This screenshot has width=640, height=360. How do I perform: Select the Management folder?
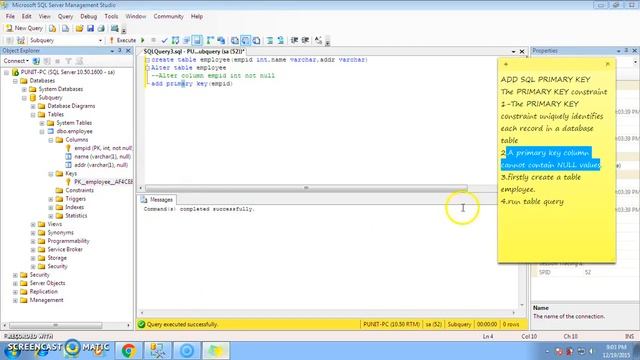(42, 300)
